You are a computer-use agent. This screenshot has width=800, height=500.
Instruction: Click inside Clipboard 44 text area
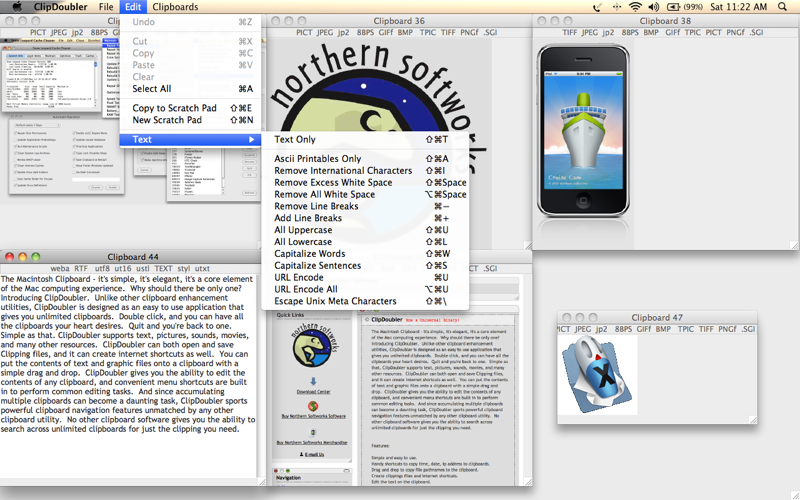point(128,378)
